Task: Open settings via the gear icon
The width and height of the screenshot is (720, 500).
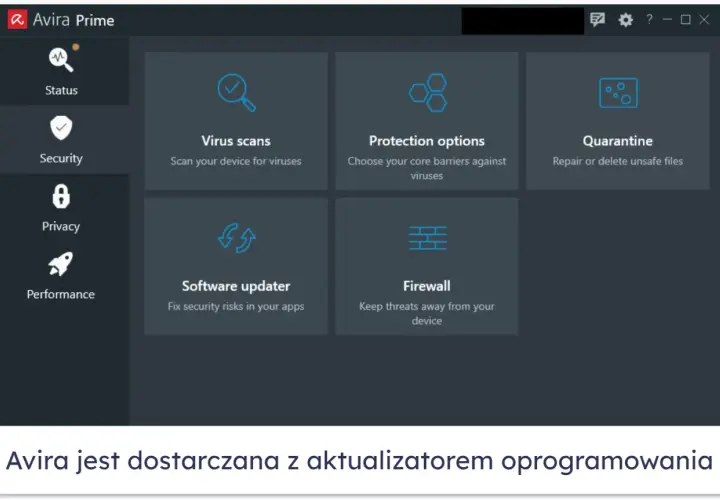Action: (625, 20)
